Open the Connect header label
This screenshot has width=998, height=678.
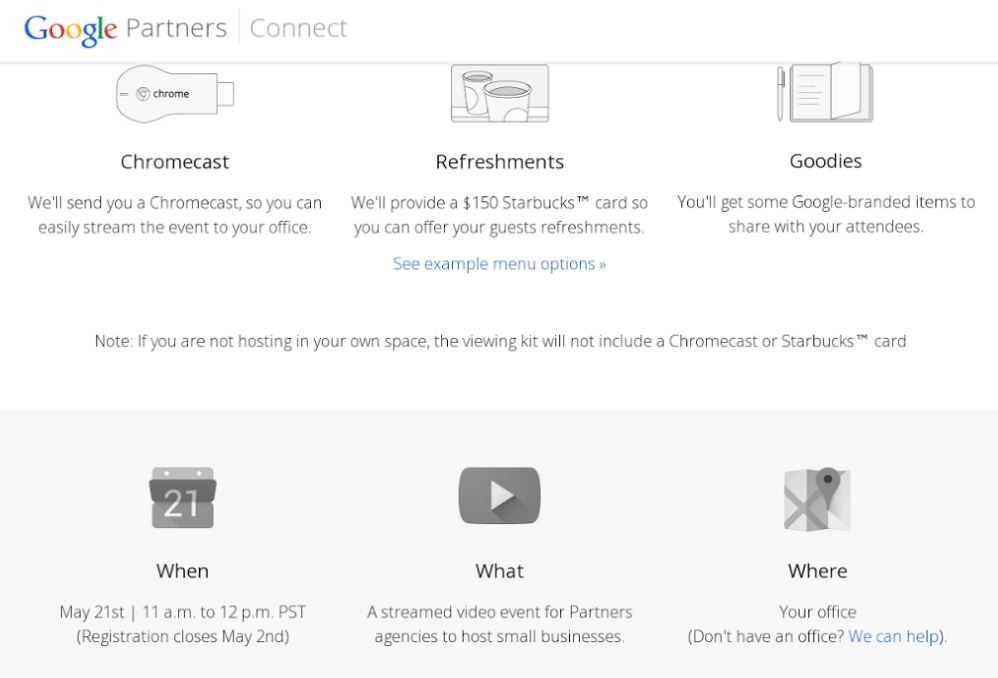[299, 28]
